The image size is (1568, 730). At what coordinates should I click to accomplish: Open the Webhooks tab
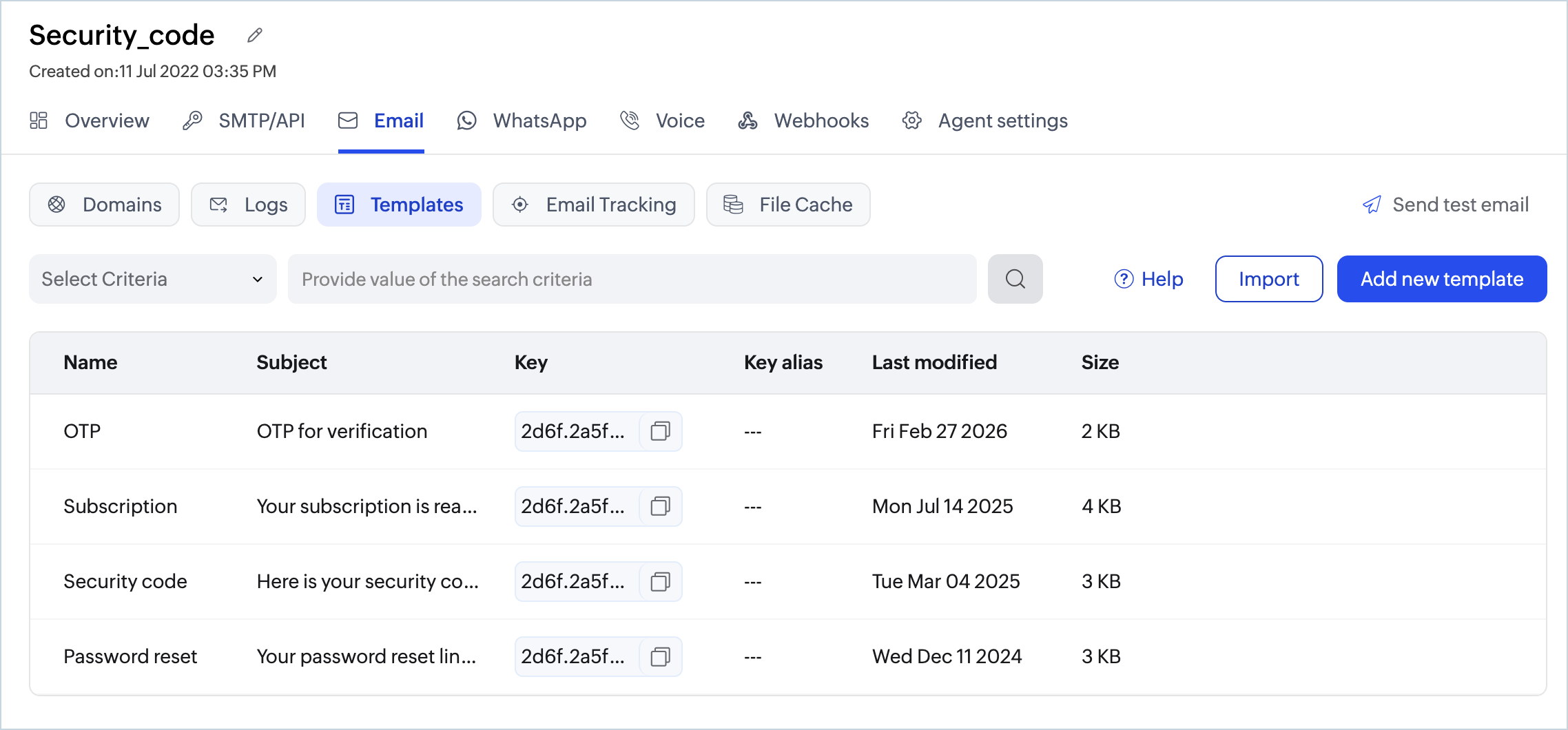tap(803, 121)
